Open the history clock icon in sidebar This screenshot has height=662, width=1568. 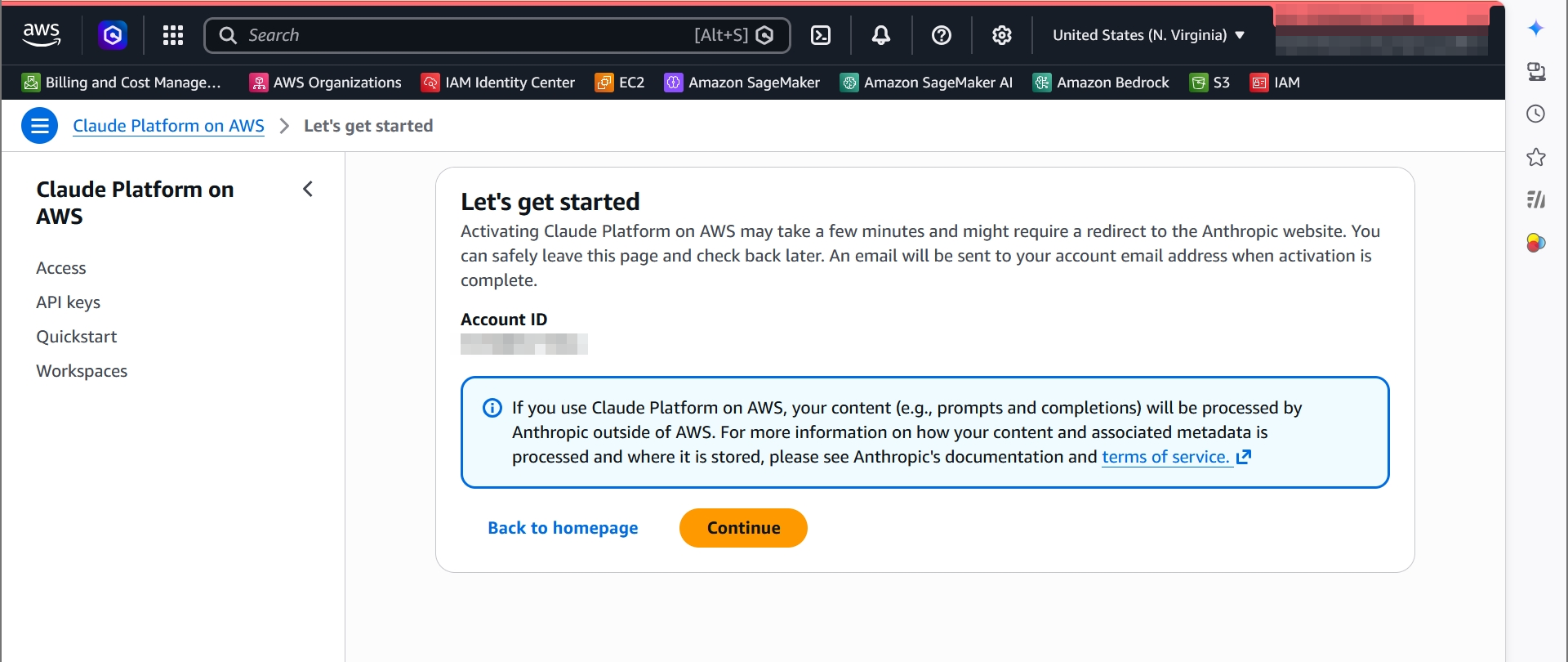(x=1536, y=114)
